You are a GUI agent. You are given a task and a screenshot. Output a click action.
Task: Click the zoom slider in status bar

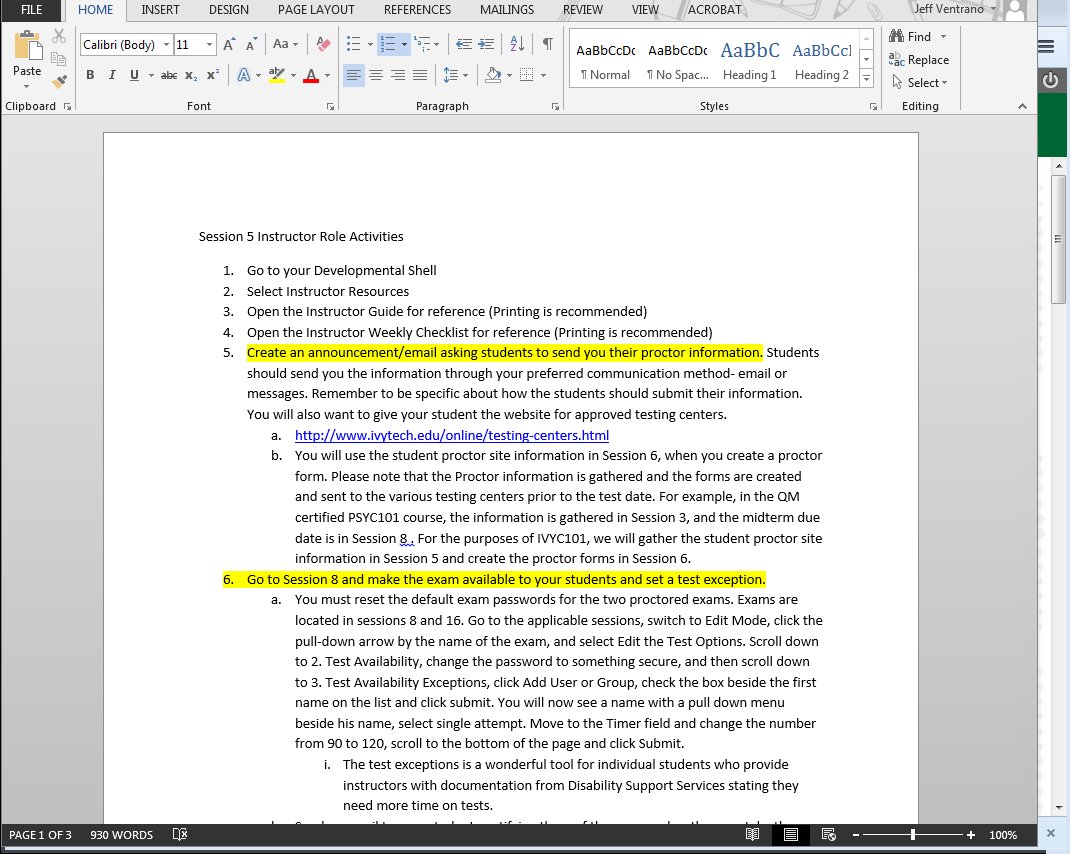(913, 834)
